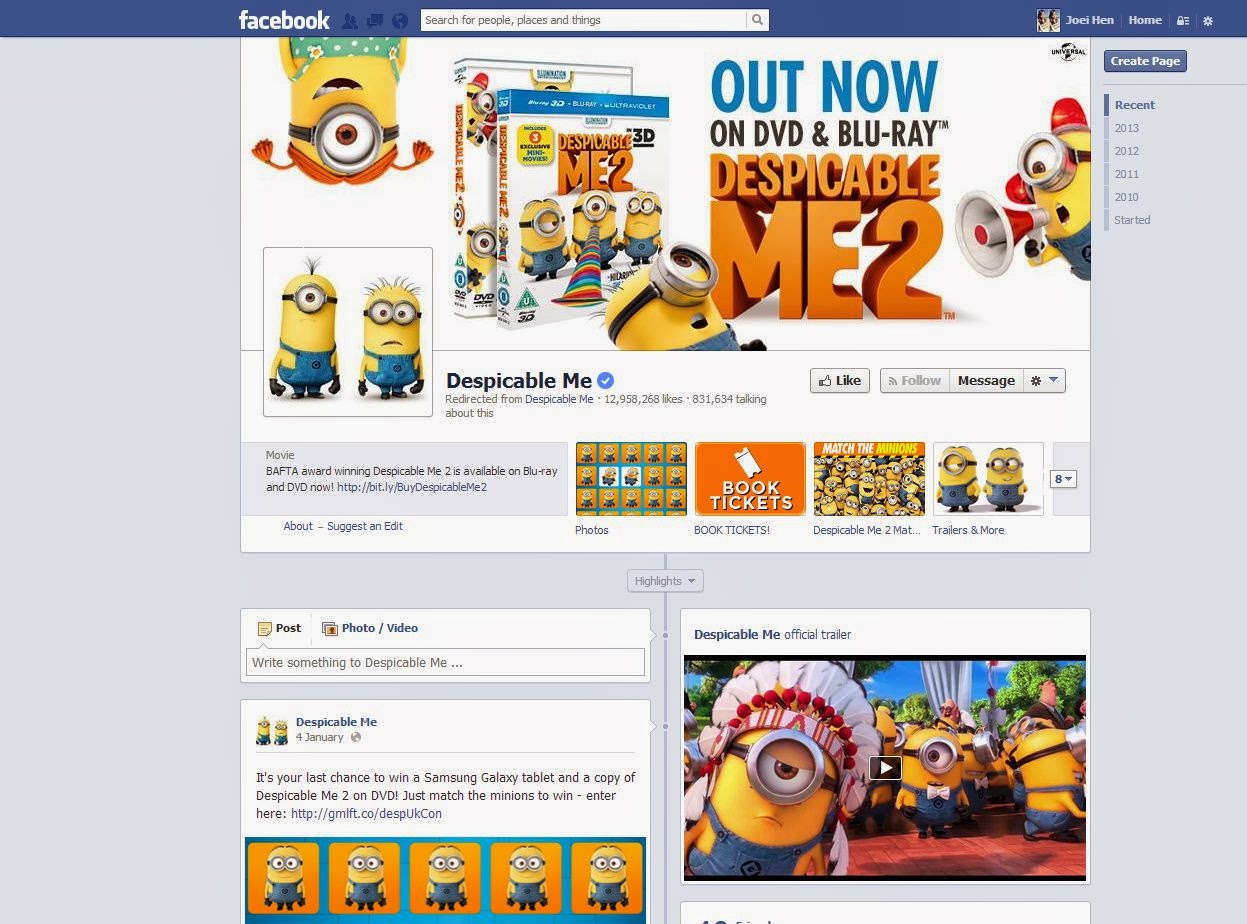Click the Create Page button
The width and height of the screenshot is (1247, 924).
click(1145, 61)
